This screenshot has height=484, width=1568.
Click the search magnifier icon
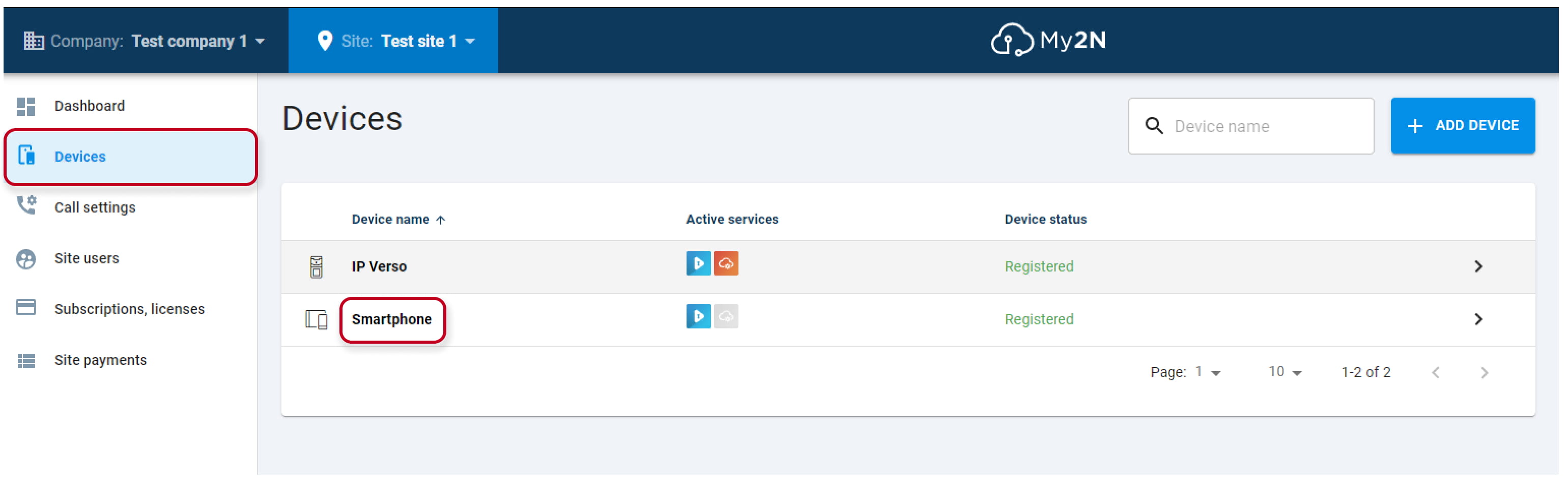[x=1153, y=126]
